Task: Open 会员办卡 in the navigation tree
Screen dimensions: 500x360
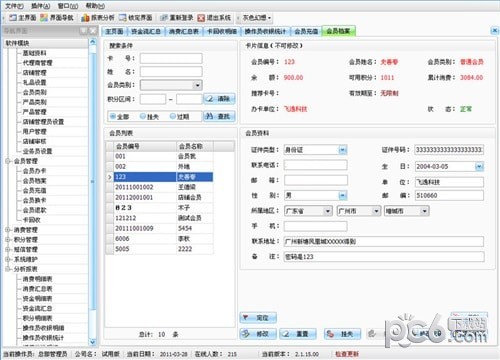Action: click(x=34, y=171)
